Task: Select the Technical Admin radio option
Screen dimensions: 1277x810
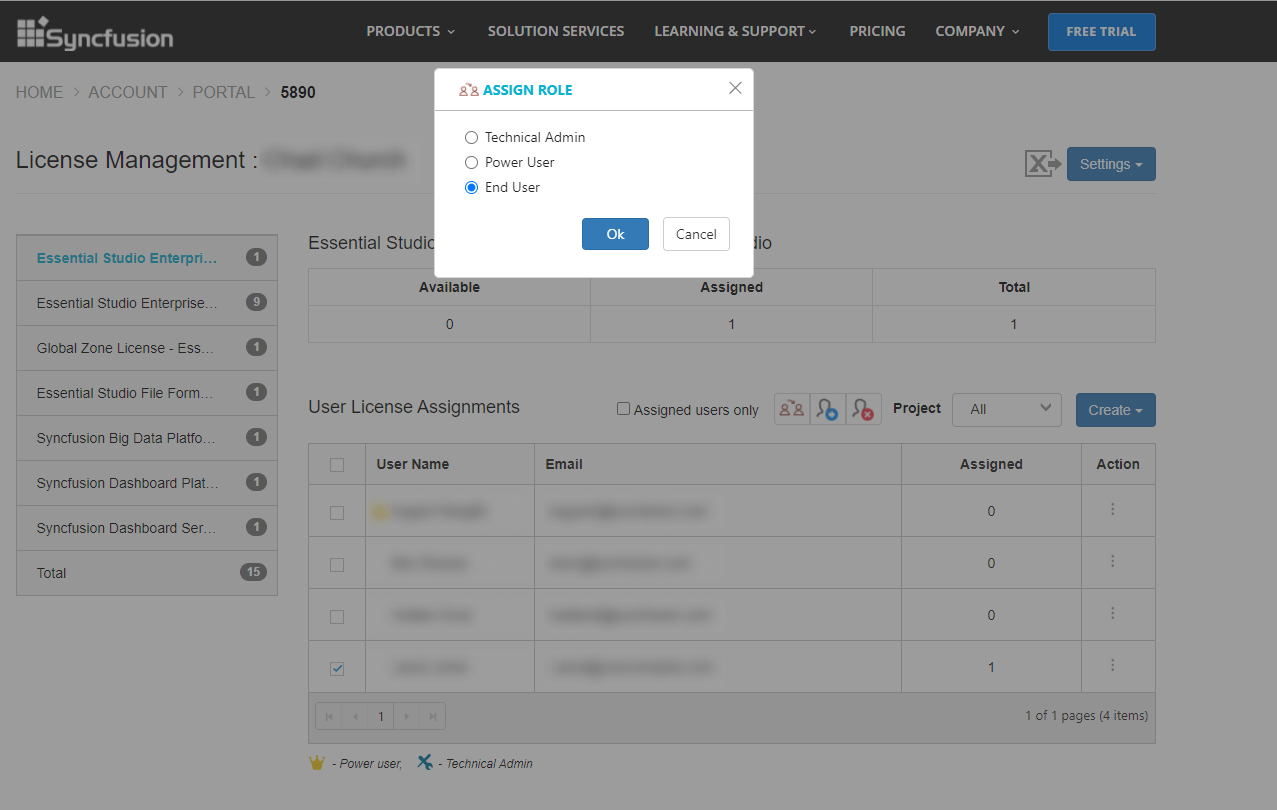Action: (471, 137)
